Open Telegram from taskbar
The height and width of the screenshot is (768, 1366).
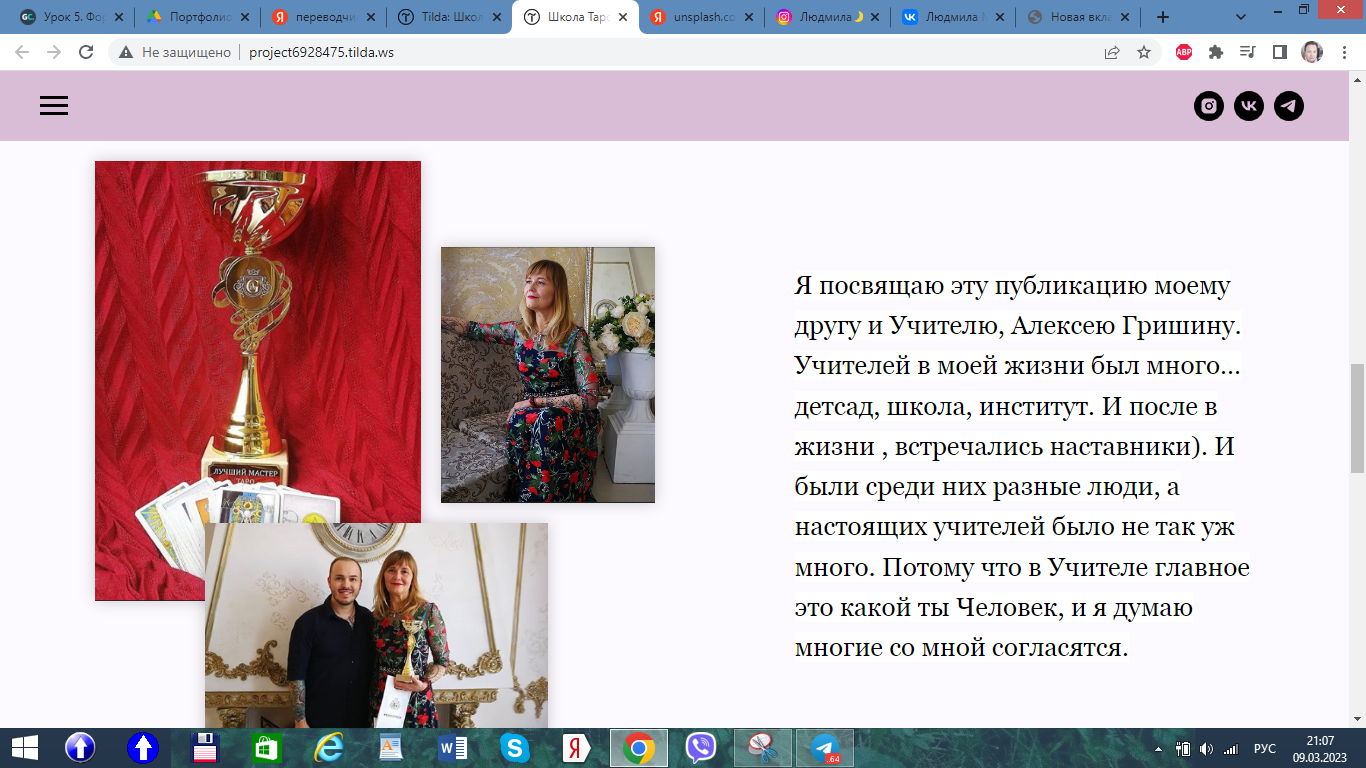[x=825, y=748]
